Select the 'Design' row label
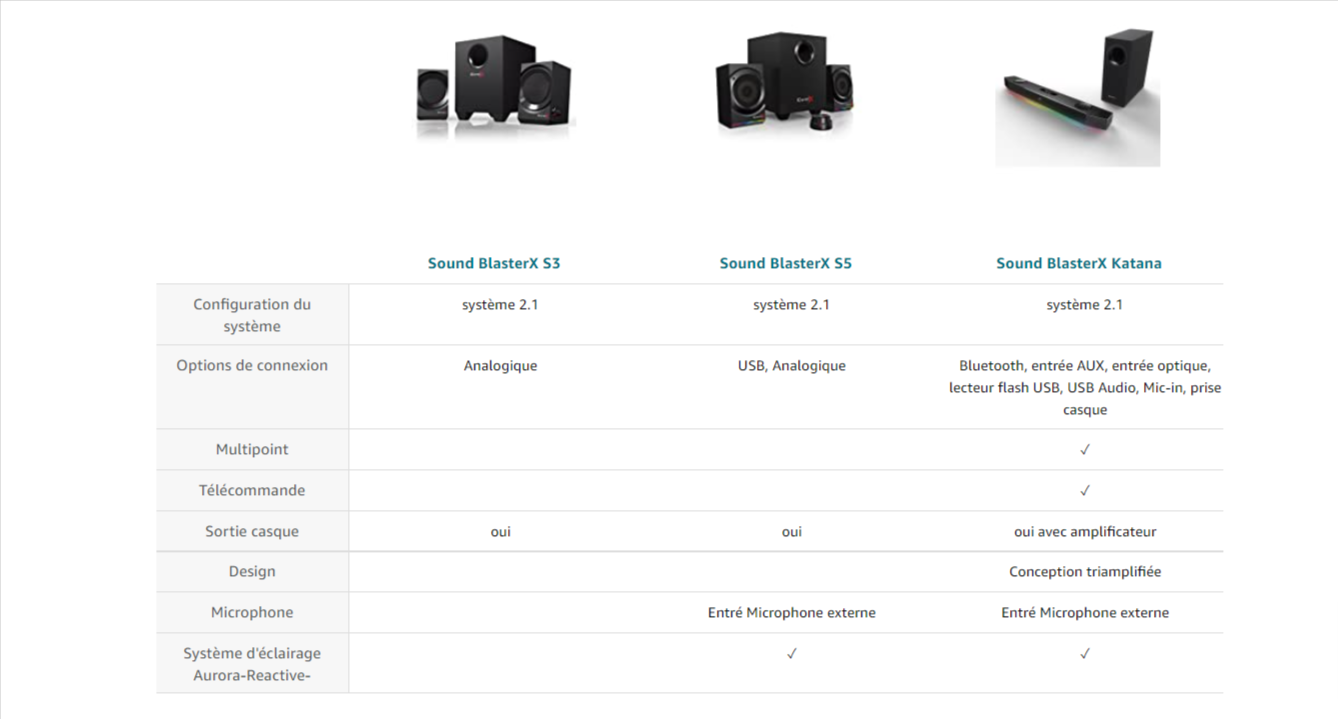 (x=252, y=572)
